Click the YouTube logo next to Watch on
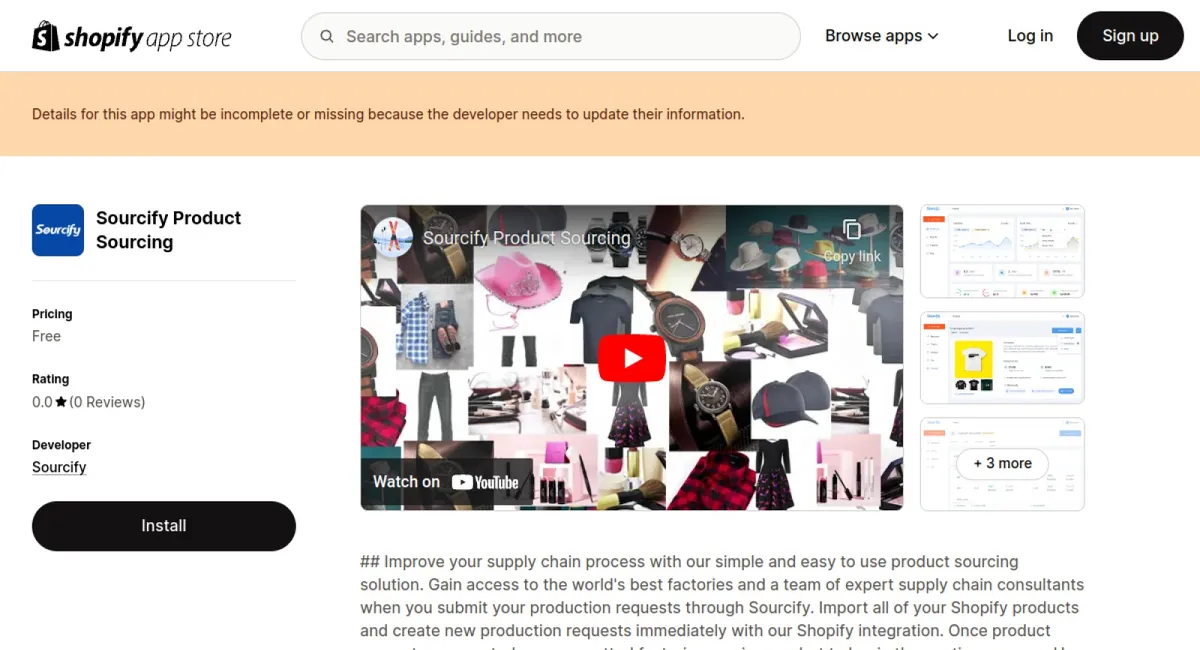This screenshot has width=1200, height=650. (x=488, y=481)
